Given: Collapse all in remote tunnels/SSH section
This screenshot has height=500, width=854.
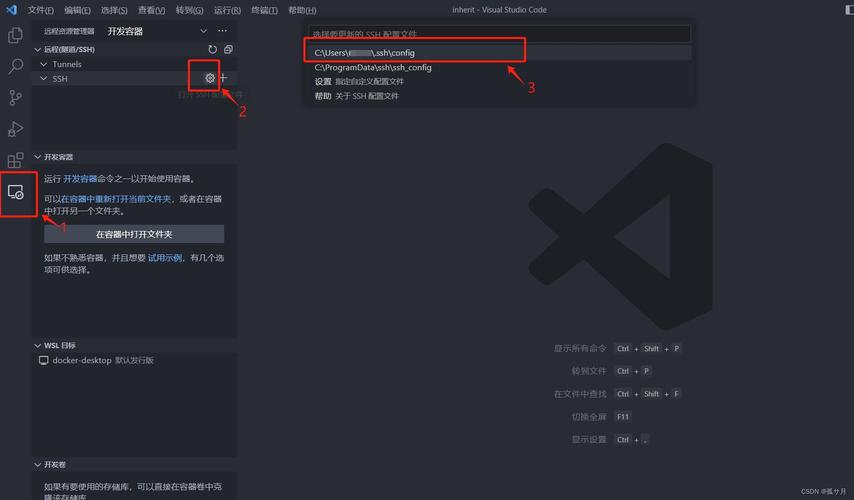Looking at the screenshot, I should (228, 50).
